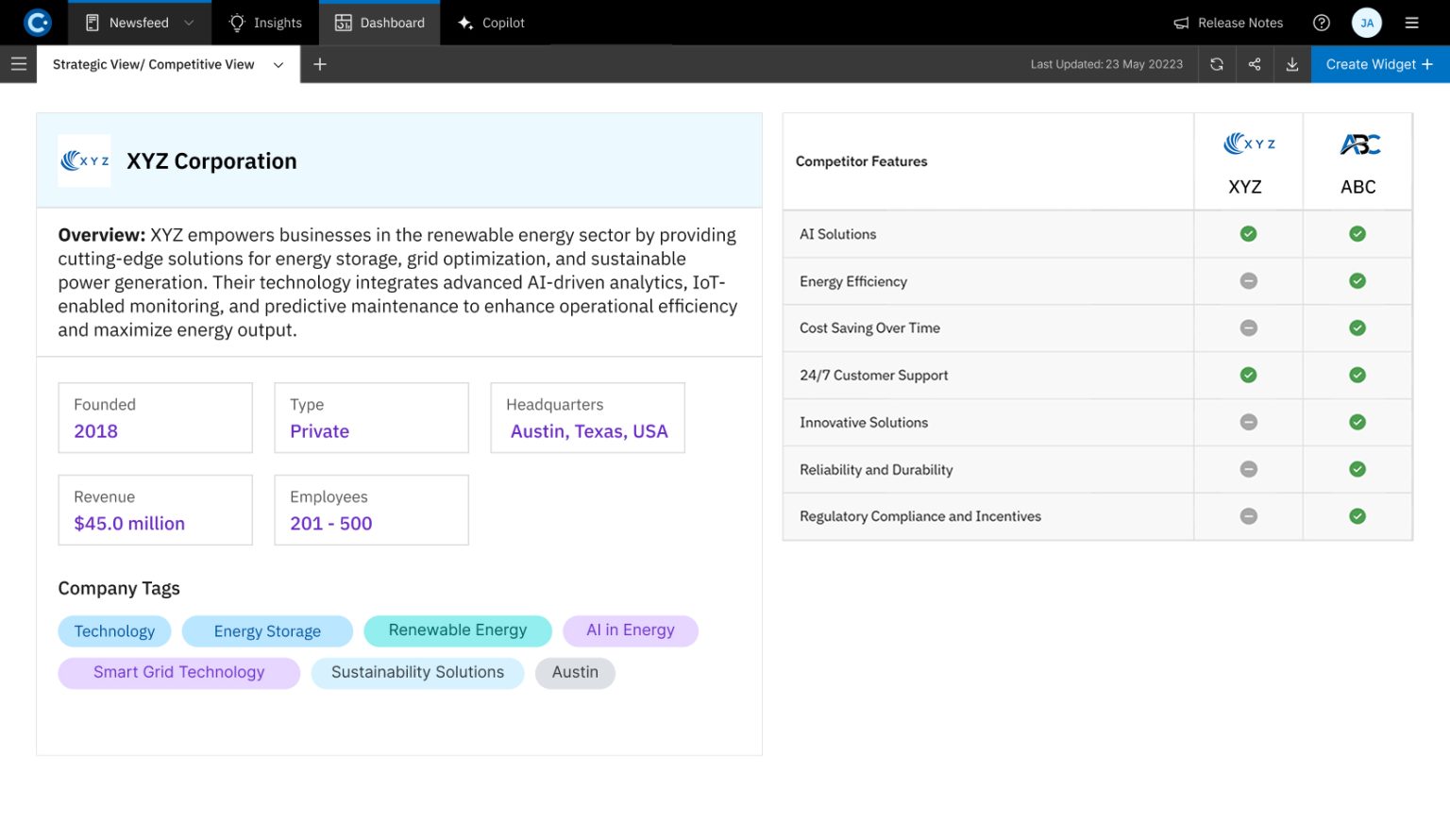Click ABC check icon for Regulatory Compliance and Incentives
1450x840 pixels.
pos(1357,516)
